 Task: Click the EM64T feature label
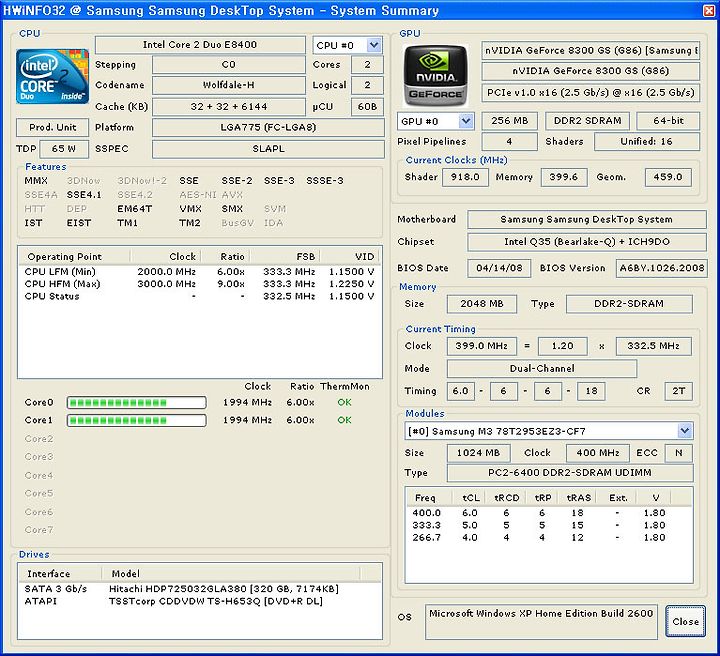pyautogui.click(x=135, y=208)
